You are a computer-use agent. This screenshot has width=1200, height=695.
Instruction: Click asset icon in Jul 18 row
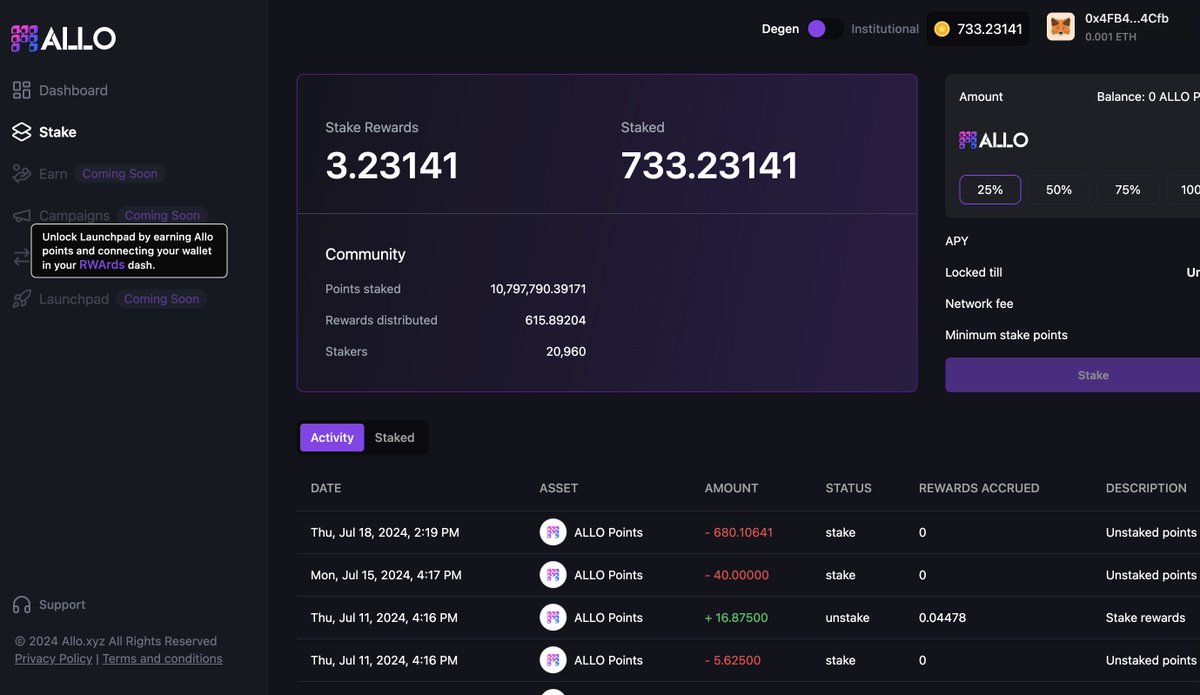click(553, 532)
